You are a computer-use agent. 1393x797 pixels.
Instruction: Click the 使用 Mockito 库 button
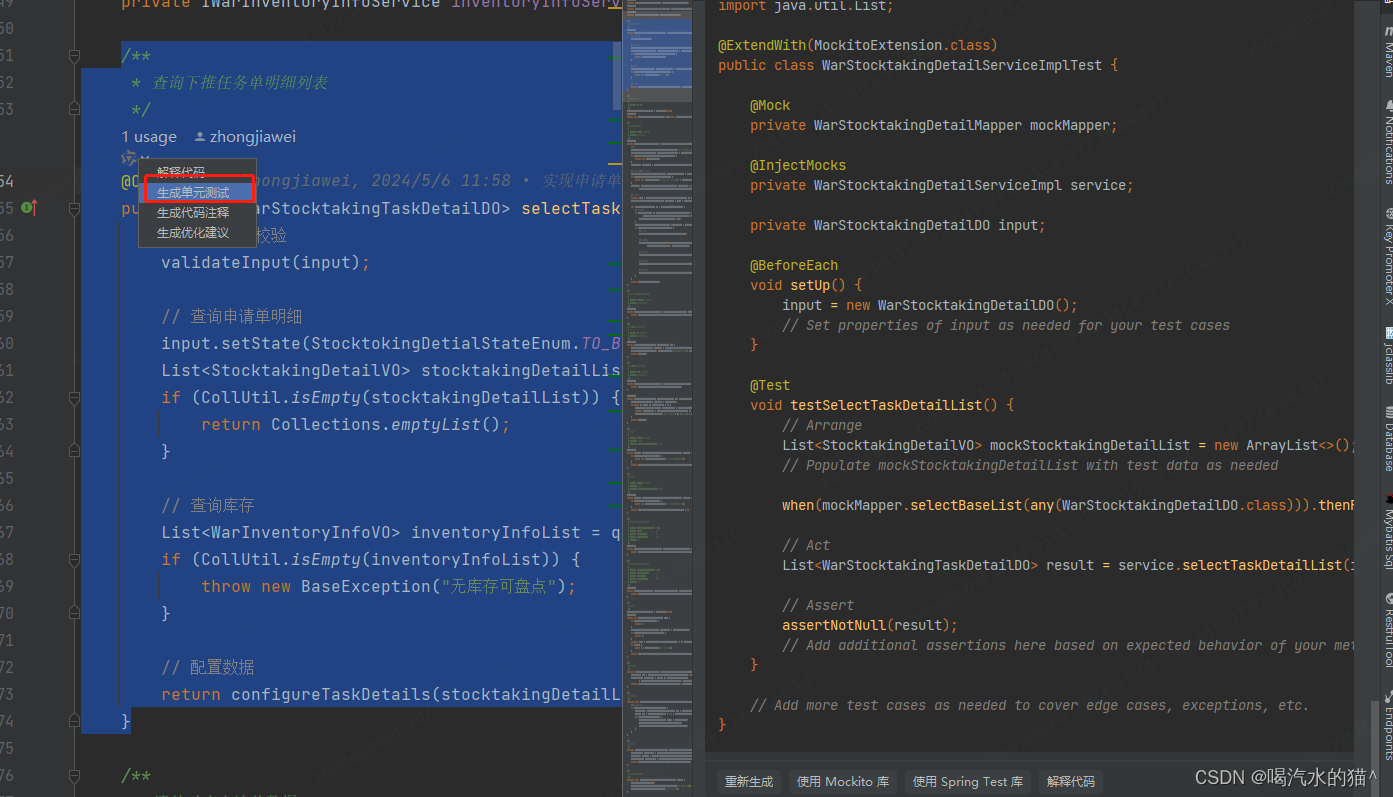coord(843,782)
